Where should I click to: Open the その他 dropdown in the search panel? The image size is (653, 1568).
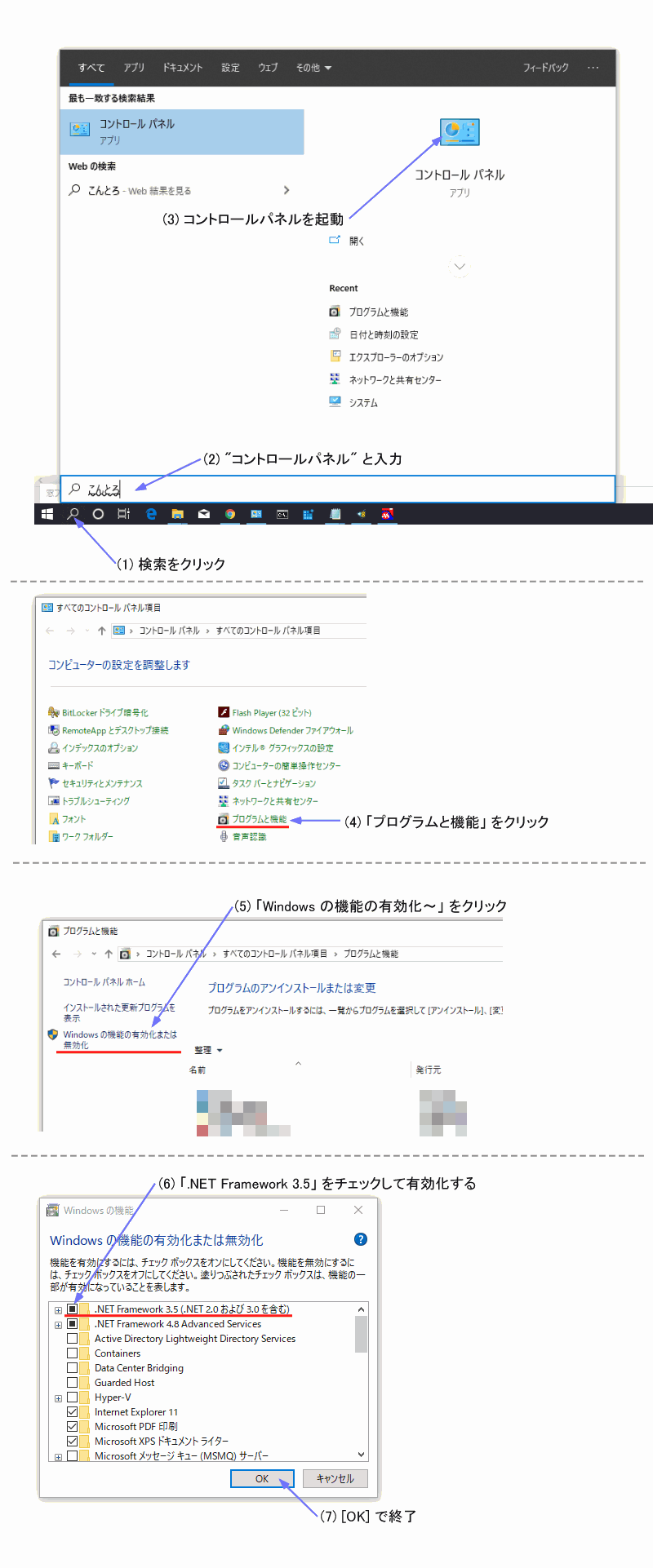click(x=313, y=68)
